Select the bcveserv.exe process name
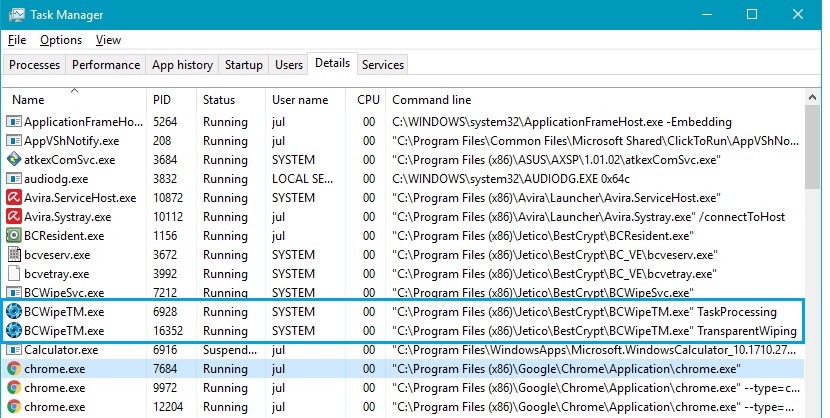830x418 pixels. [57, 255]
